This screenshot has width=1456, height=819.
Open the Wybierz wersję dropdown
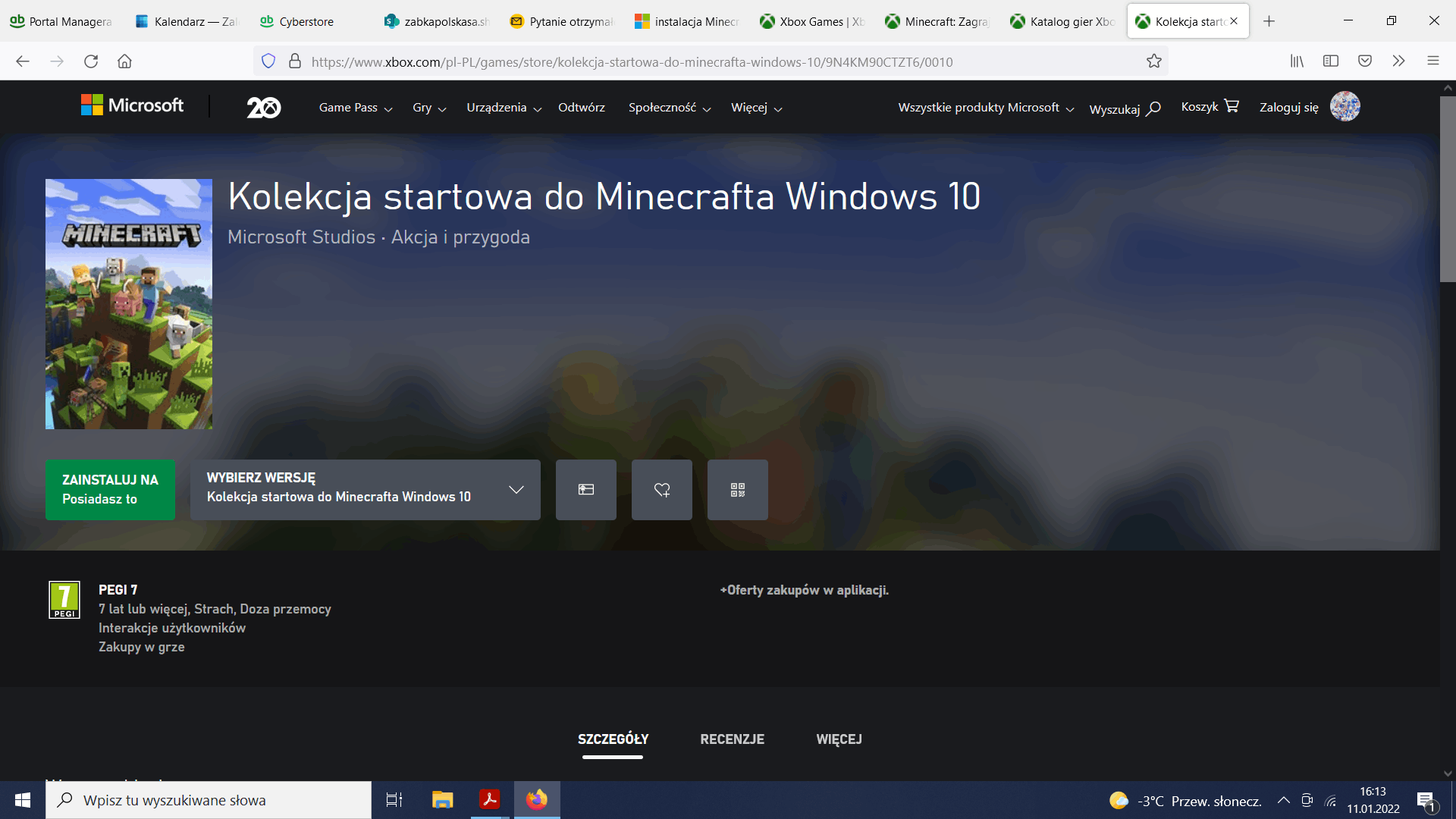coord(366,490)
